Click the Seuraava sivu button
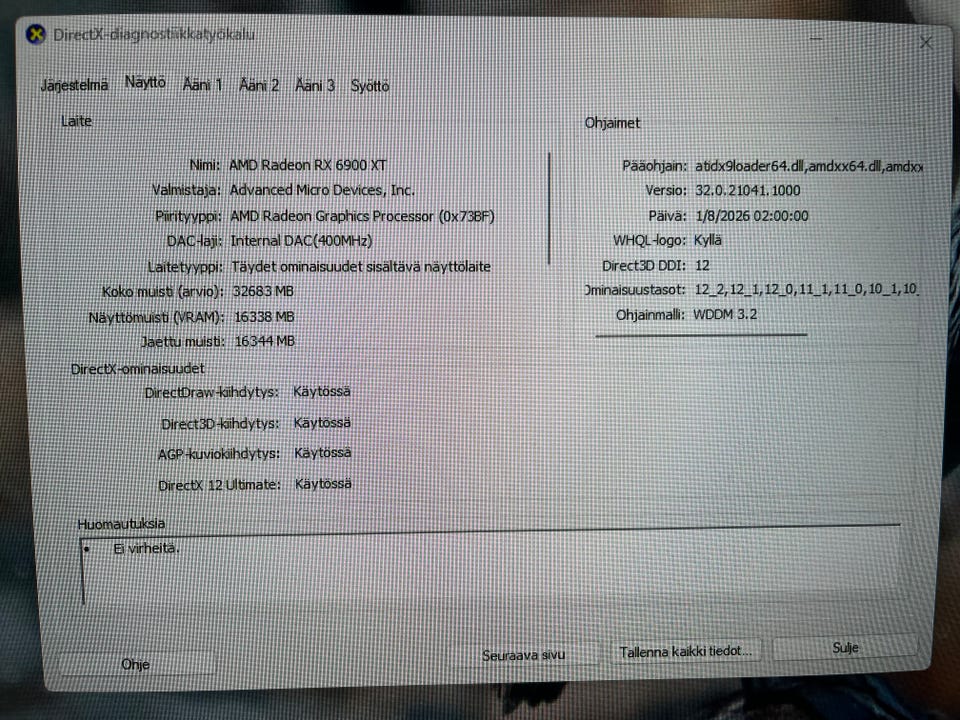 click(x=523, y=655)
